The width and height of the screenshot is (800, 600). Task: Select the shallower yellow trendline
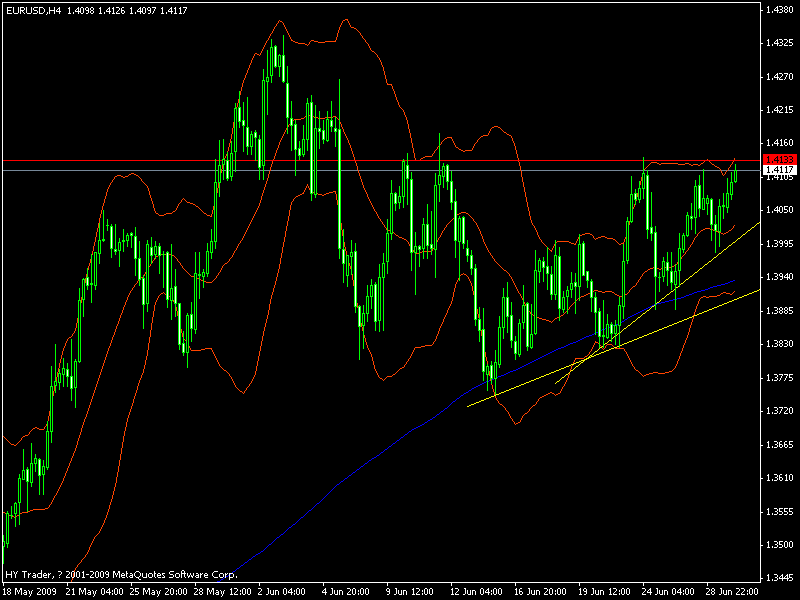(614, 348)
